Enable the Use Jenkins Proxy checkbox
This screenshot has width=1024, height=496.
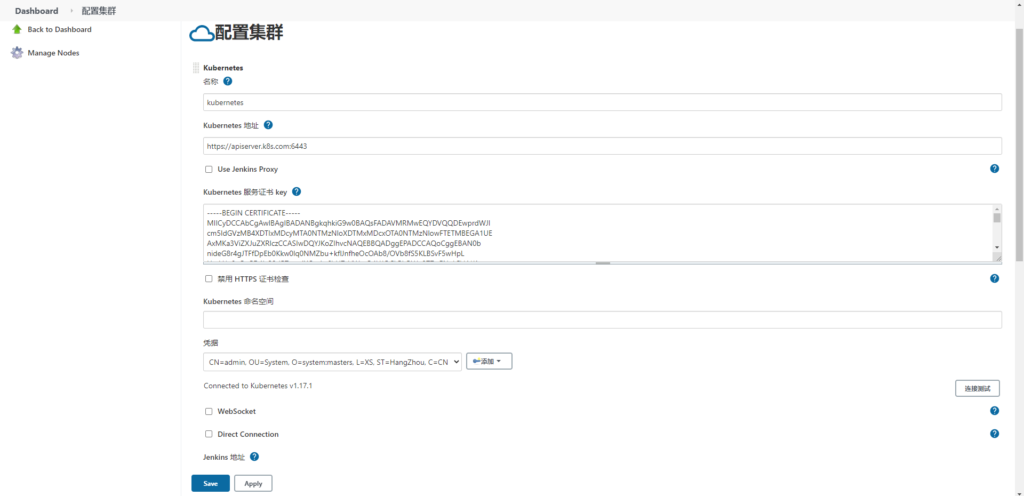[209, 169]
